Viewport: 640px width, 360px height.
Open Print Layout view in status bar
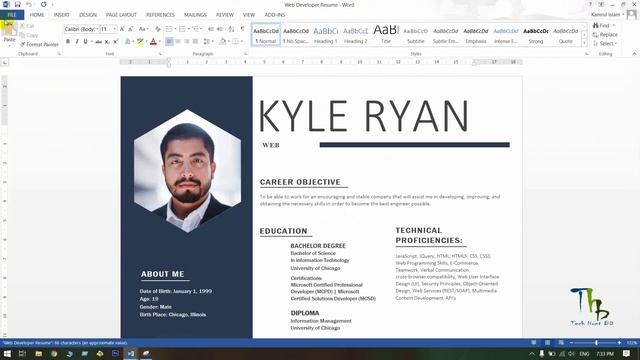[x=547, y=343]
